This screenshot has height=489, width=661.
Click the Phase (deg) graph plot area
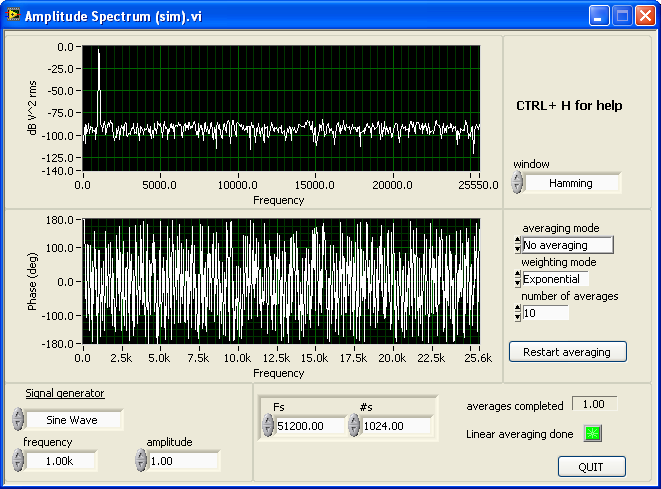[281, 281]
